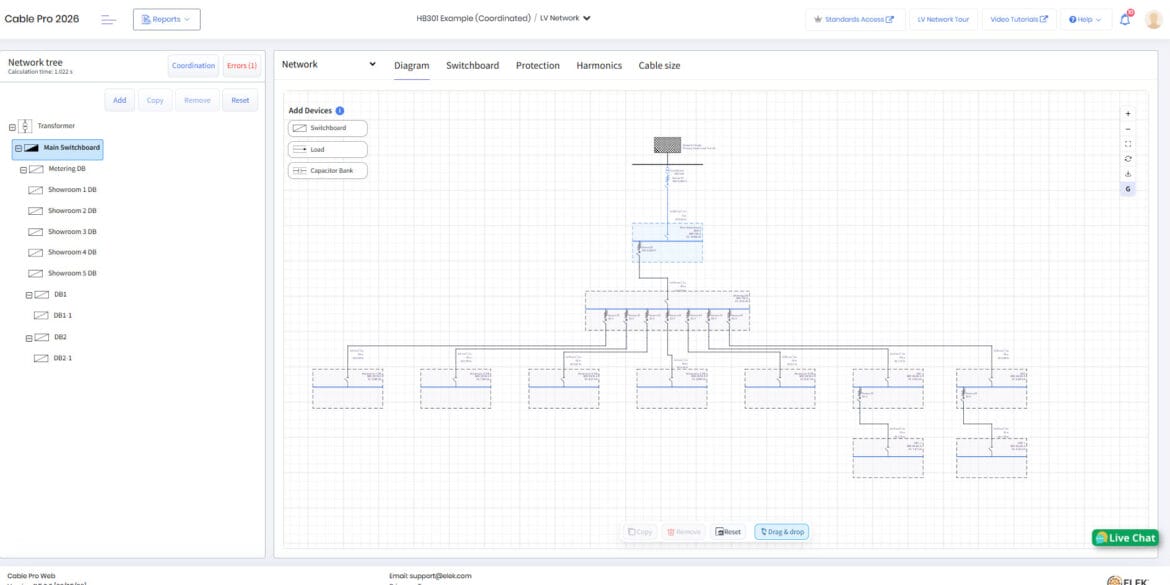This screenshot has width=1170, height=585.
Task: Click the support@elek.com email text
Action: tap(440, 576)
